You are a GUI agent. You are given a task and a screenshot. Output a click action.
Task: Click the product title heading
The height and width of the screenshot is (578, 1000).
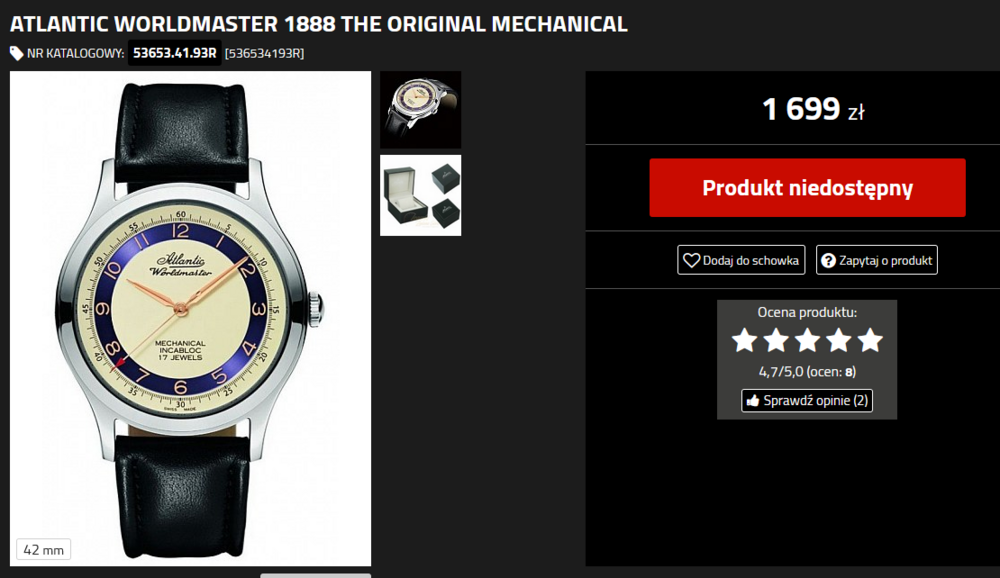(x=319, y=24)
